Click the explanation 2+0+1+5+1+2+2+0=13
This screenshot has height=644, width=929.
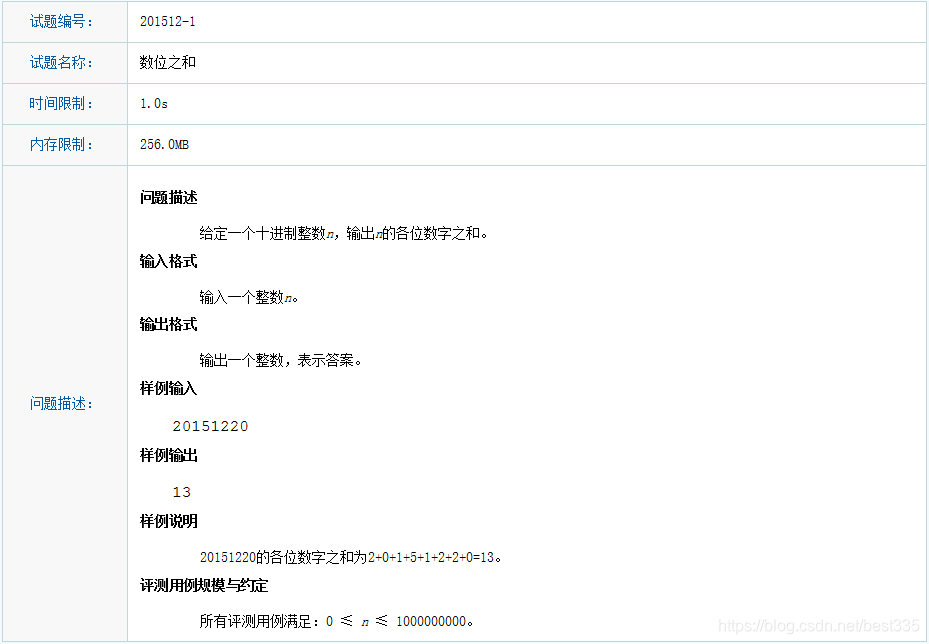pos(351,558)
